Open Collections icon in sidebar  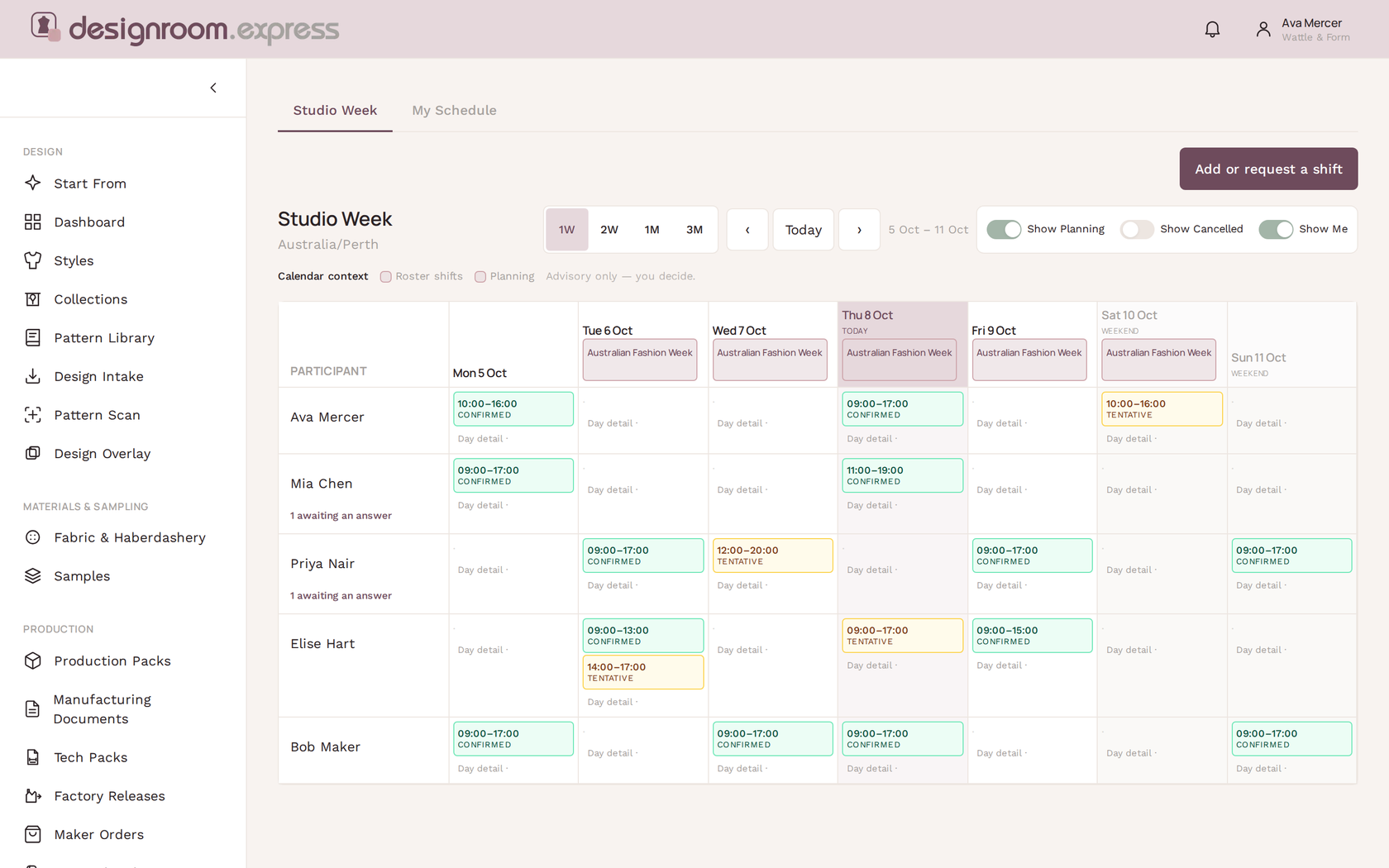click(x=33, y=299)
